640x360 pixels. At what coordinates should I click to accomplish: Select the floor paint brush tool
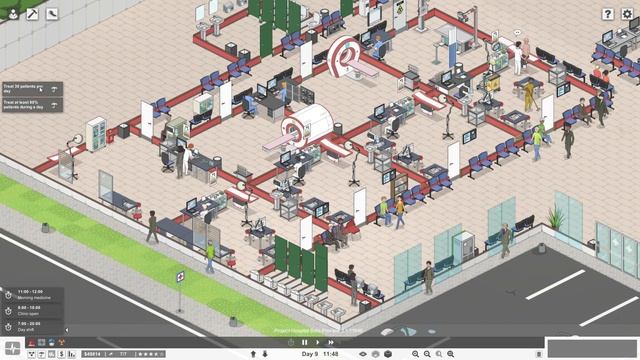click(x=52, y=14)
